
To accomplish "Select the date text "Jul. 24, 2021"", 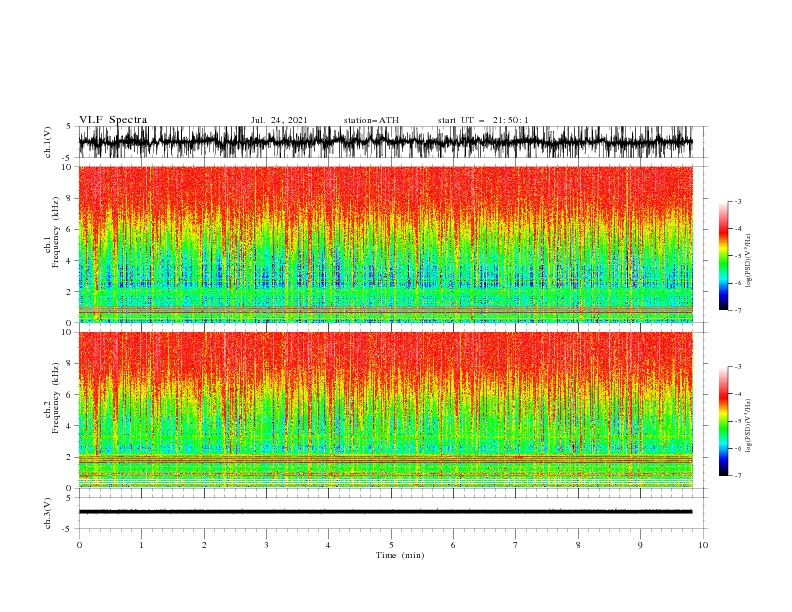I will (279, 120).
